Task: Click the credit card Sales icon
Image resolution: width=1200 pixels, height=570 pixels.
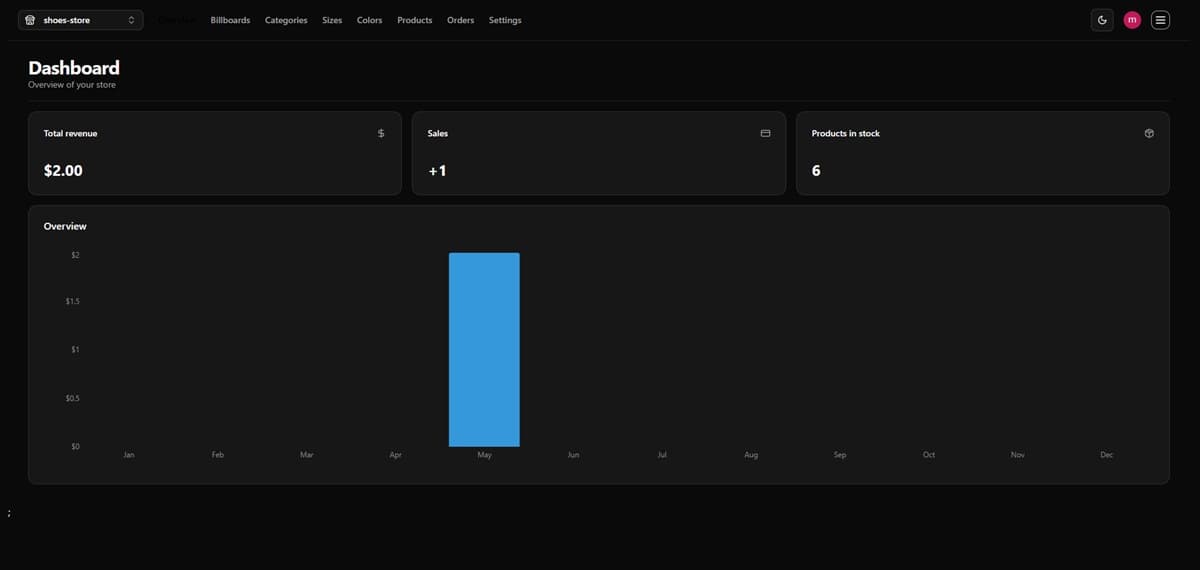Action: tap(765, 133)
